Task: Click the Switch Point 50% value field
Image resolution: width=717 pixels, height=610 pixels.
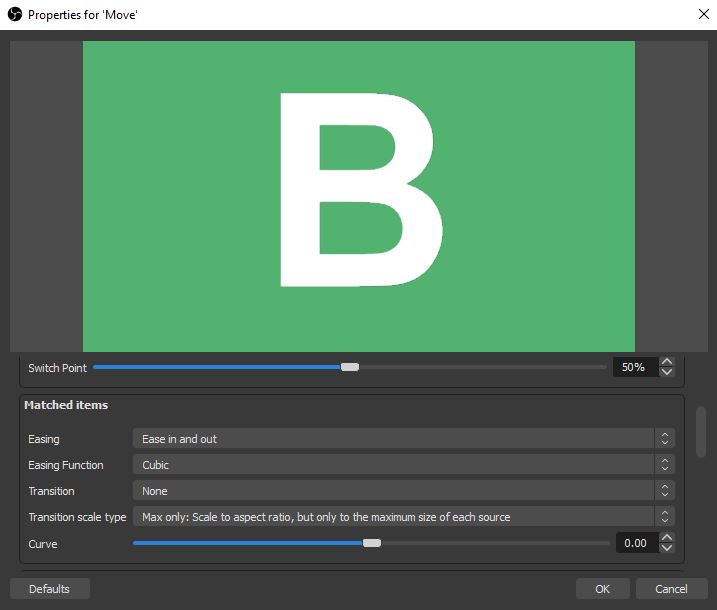Action: [x=632, y=368]
